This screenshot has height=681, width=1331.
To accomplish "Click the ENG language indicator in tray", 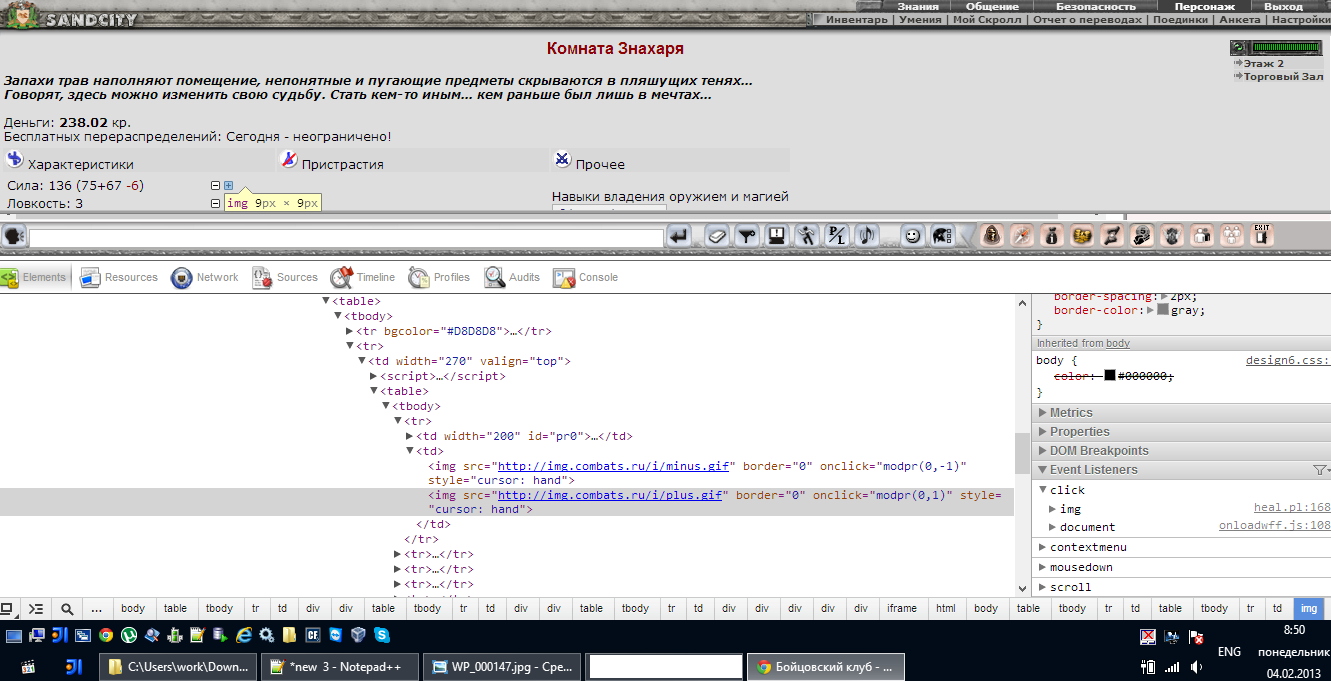I will coord(1229,652).
